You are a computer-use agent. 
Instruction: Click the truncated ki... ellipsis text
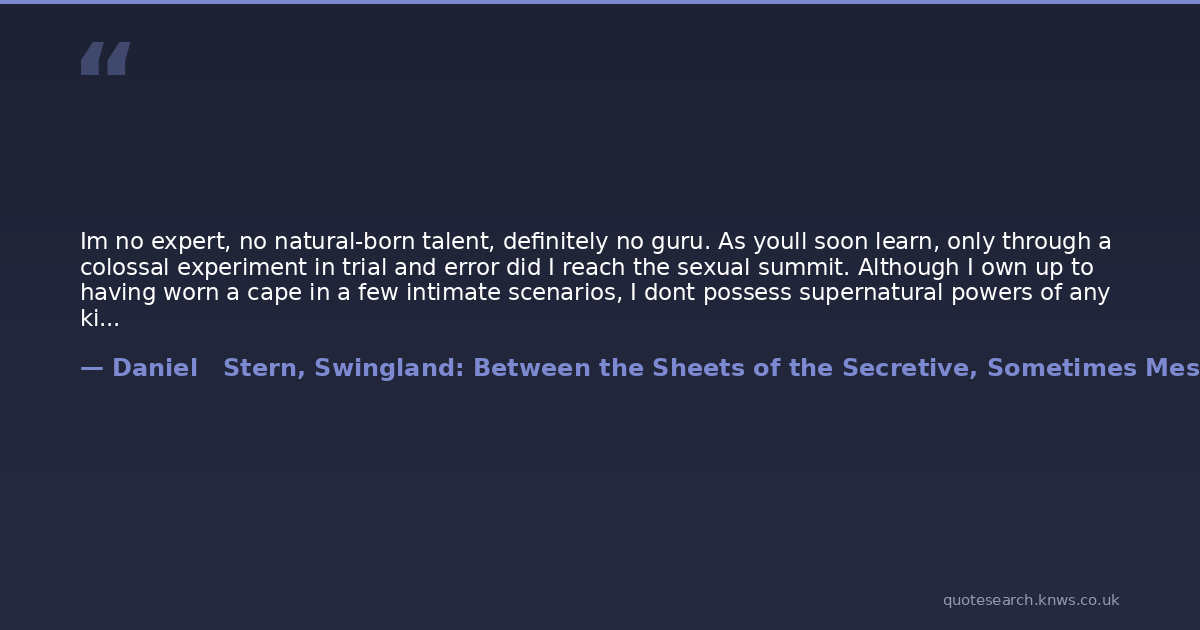click(x=99, y=319)
